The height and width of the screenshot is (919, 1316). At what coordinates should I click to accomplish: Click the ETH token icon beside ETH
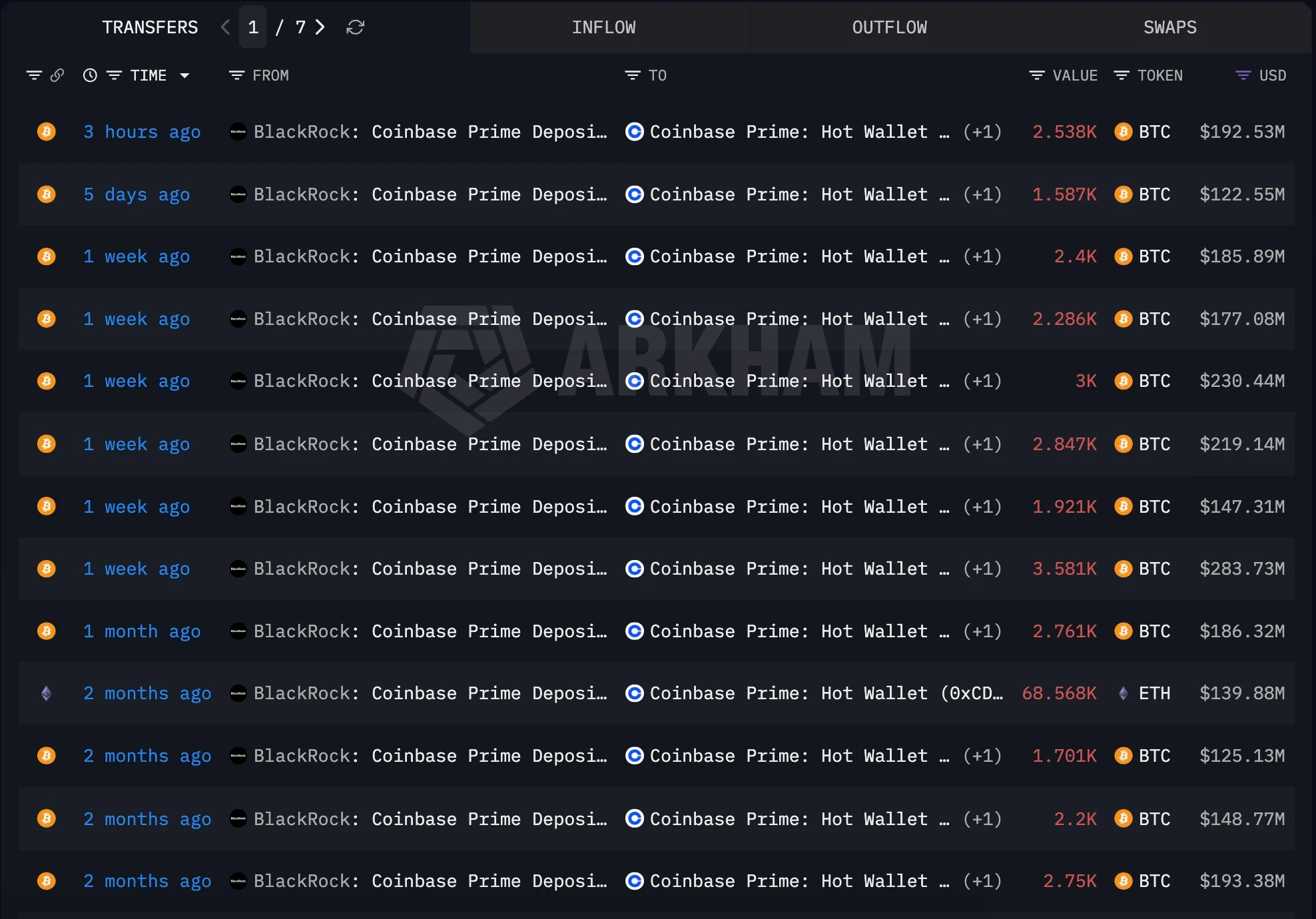1124,693
